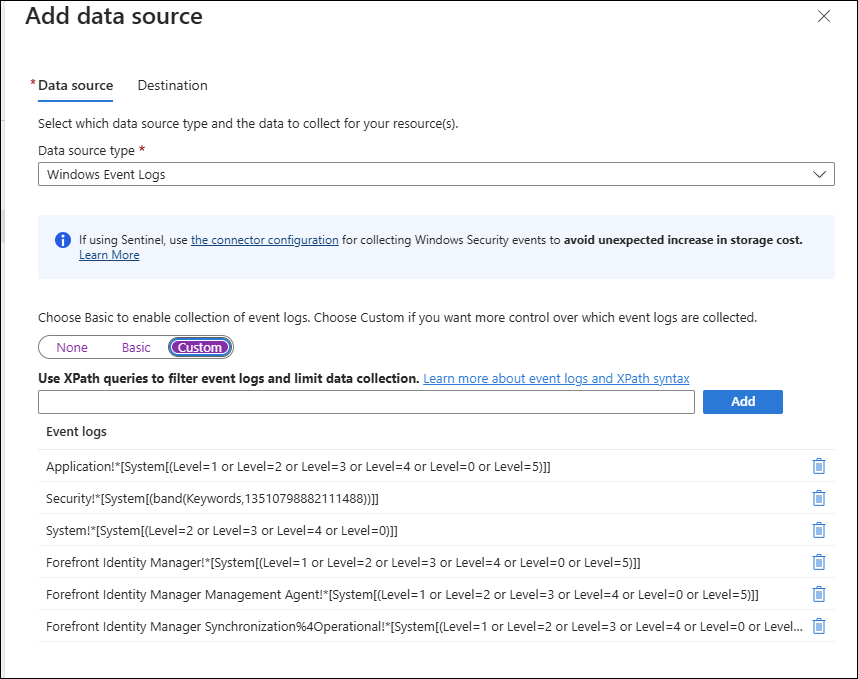Open Learn more about XPath syntax link
The width and height of the screenshot is (858, 679).
pyautogui.click(x=556, y=379)
